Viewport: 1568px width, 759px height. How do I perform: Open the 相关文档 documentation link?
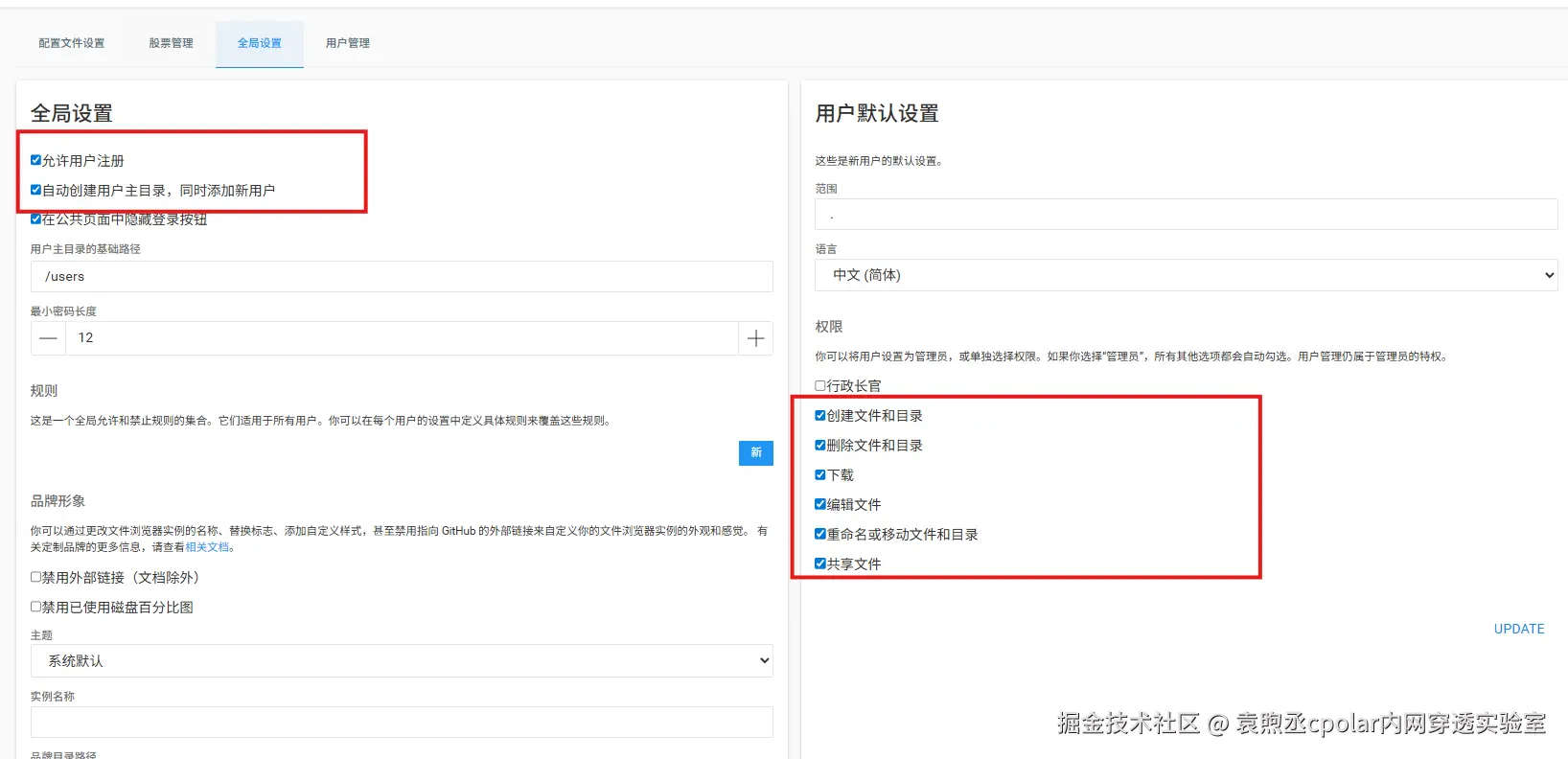[x=207, y=547]
